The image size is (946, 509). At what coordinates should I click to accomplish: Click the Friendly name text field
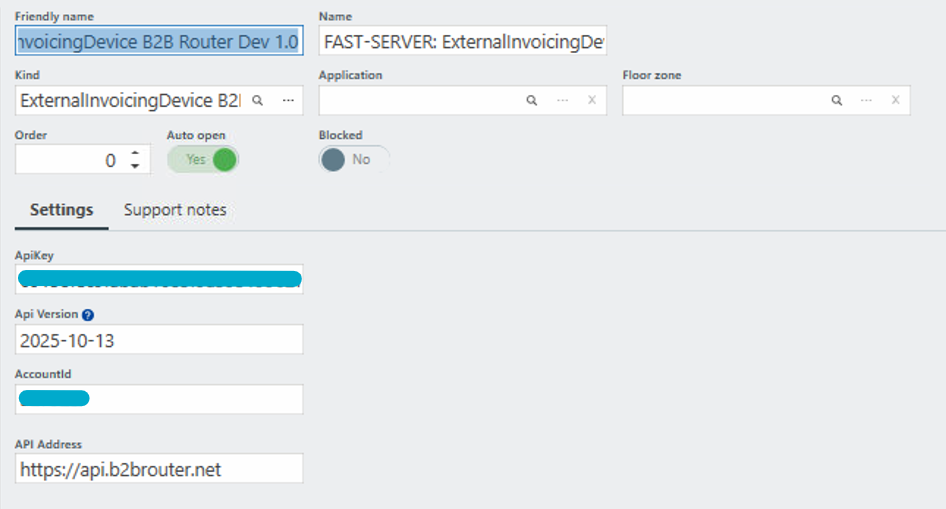[159, 42]
